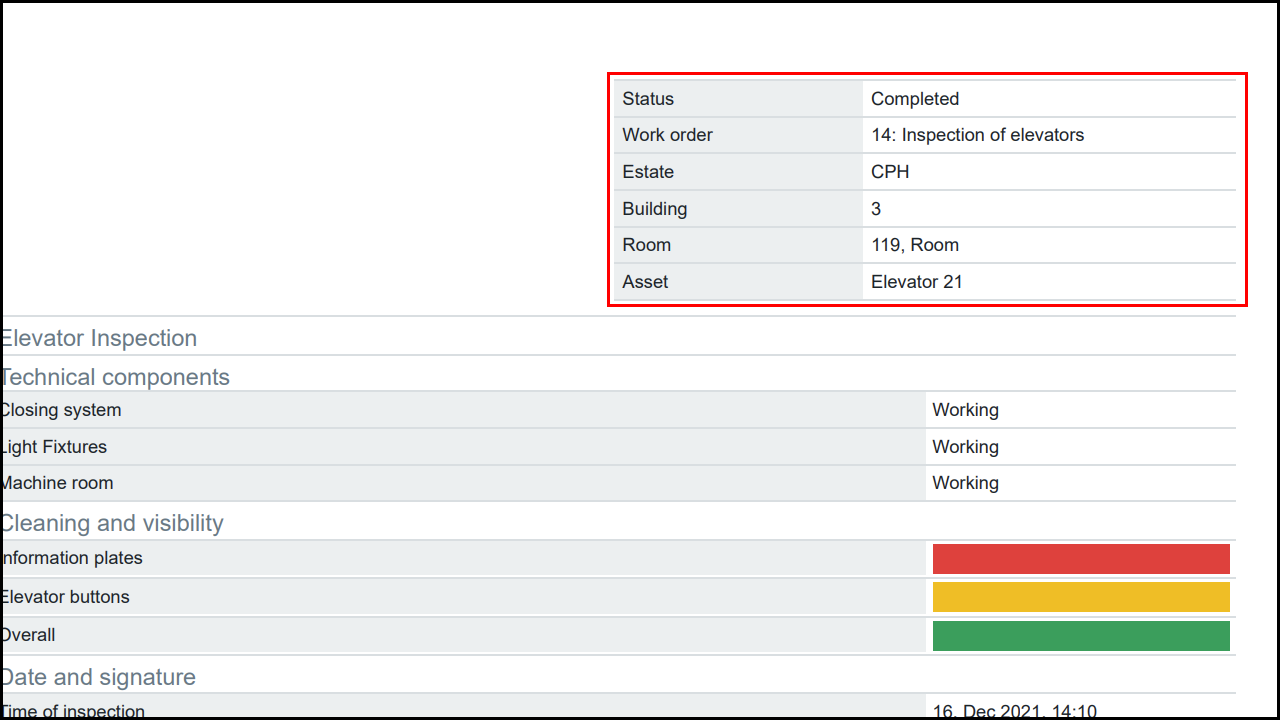Image resolution: width=1280 pixels, height=720 pixels.
Task: Click the yellow Elevator buttons color bar
Action: [1080, 597]
